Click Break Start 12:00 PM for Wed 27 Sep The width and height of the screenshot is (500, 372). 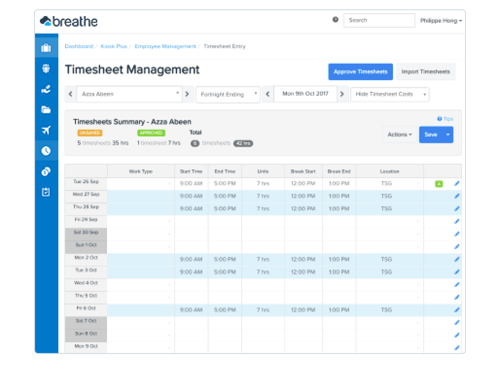pyautogui.click(x=303, y=196)
